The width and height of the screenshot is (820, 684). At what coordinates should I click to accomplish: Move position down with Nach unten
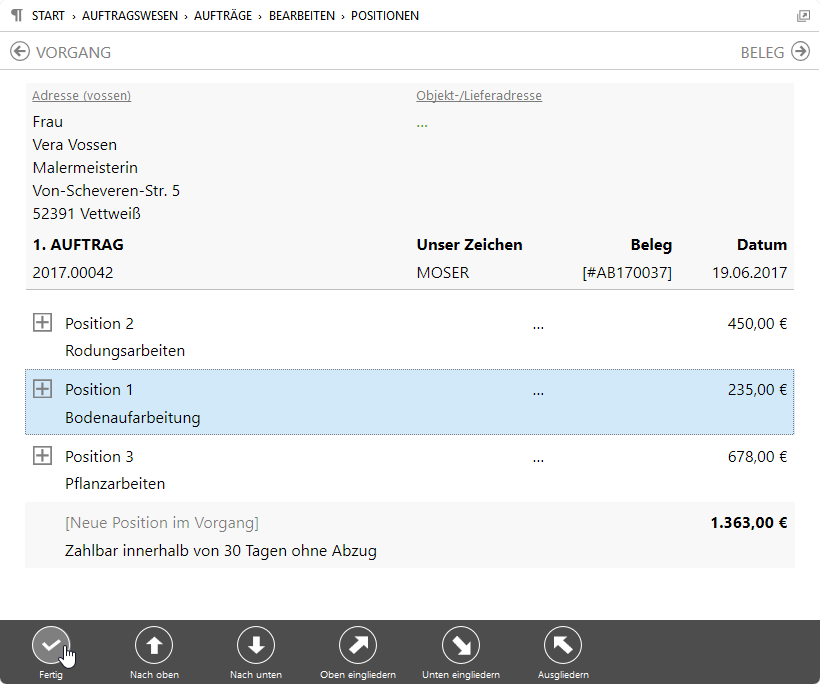[x=255, y=645]
